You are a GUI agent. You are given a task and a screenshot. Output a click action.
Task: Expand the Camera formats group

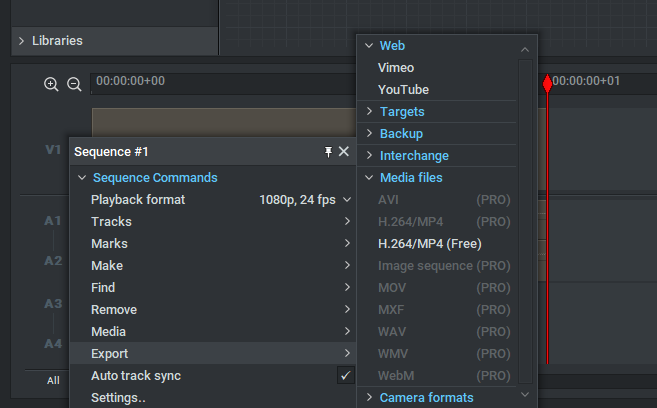tap(369, 398)
